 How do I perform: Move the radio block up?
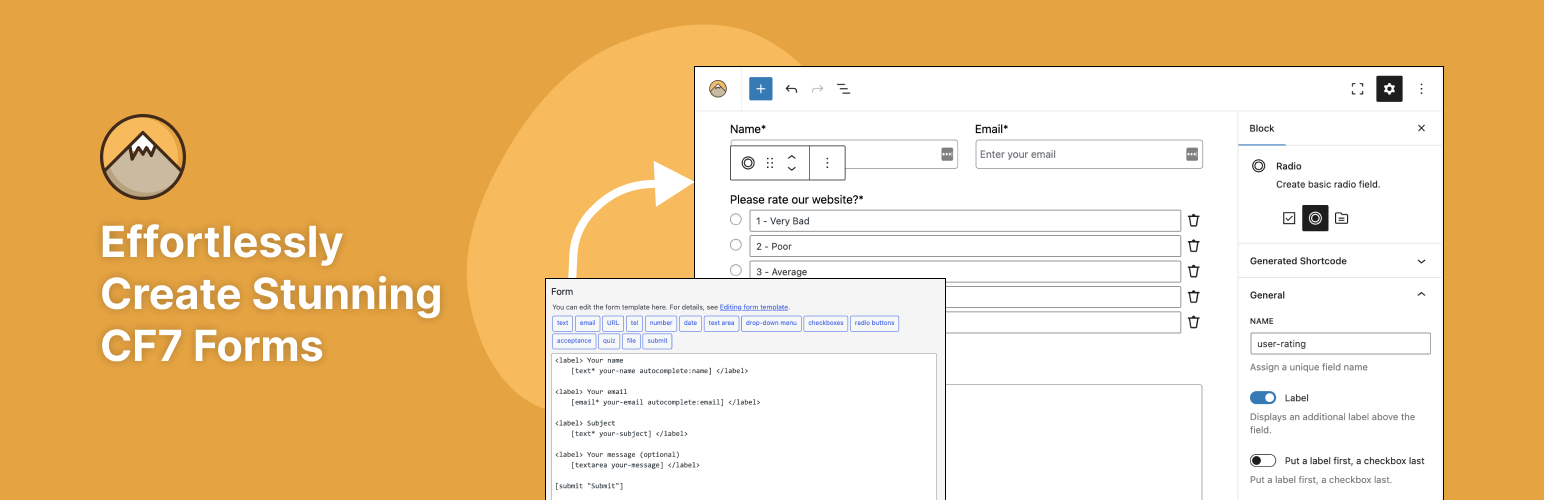point(791,157)
